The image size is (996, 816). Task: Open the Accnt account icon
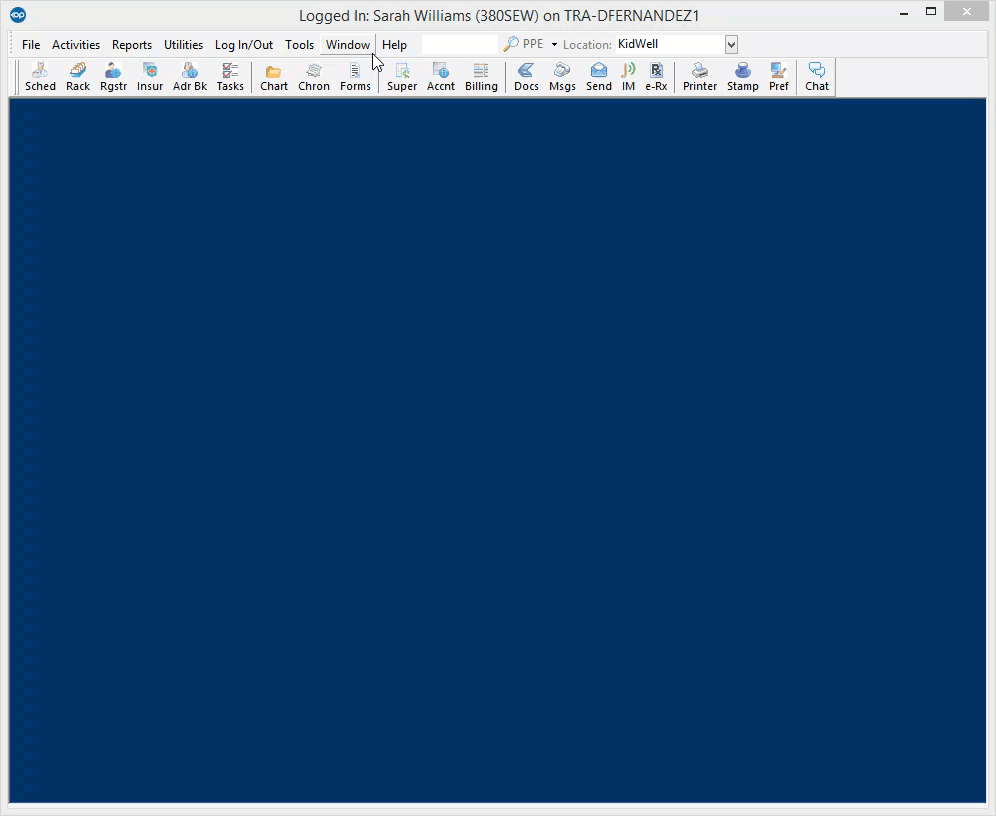pos(441,77)
